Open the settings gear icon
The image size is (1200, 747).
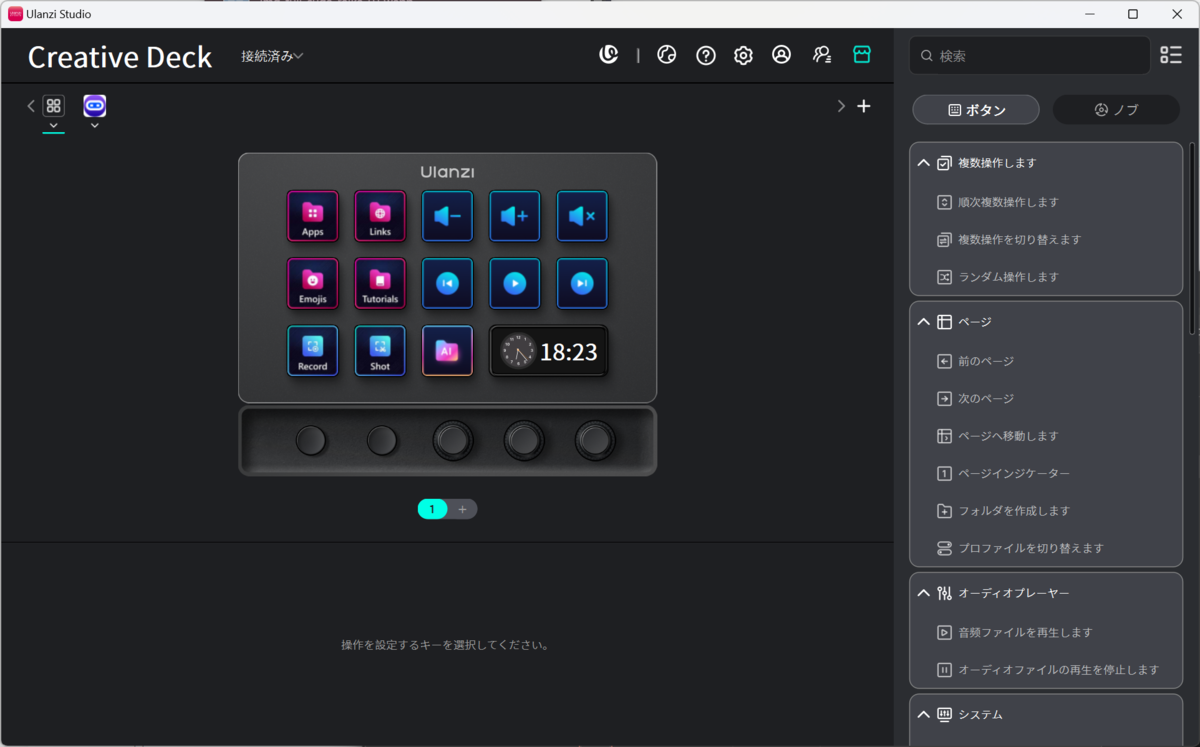coord(743,56)
